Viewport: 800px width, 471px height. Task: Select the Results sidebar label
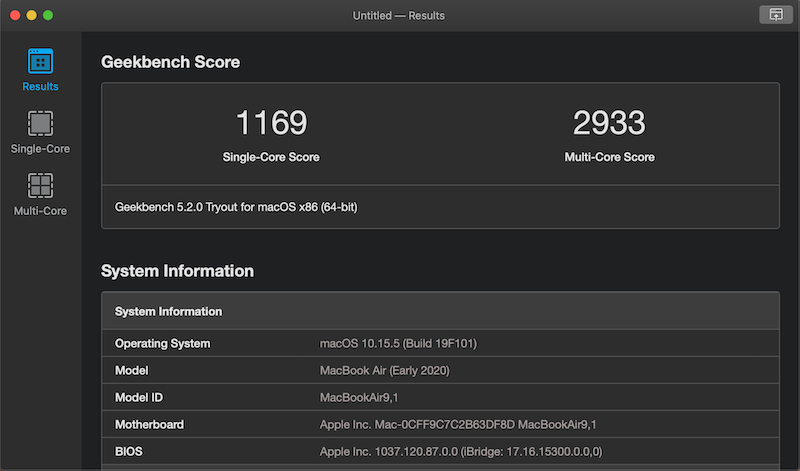pyautogui.click(x=40, y=86)
